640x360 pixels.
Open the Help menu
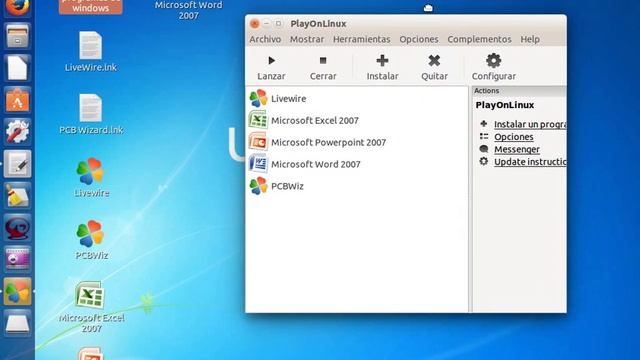click(x=530, y=39)
